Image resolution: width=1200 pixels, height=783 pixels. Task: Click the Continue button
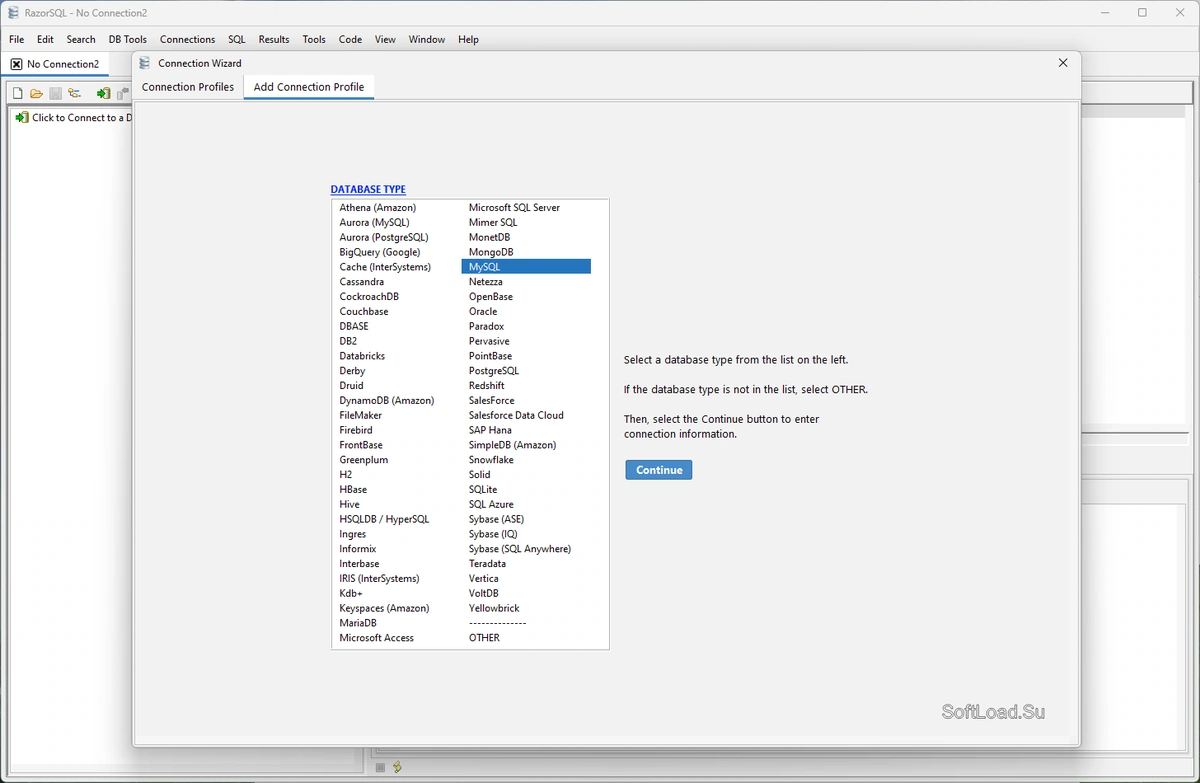coord(659,470)
